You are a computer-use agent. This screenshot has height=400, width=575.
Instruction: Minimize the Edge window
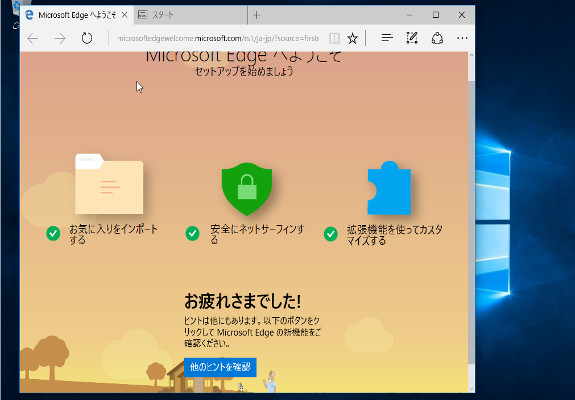[x=410, y=15]
